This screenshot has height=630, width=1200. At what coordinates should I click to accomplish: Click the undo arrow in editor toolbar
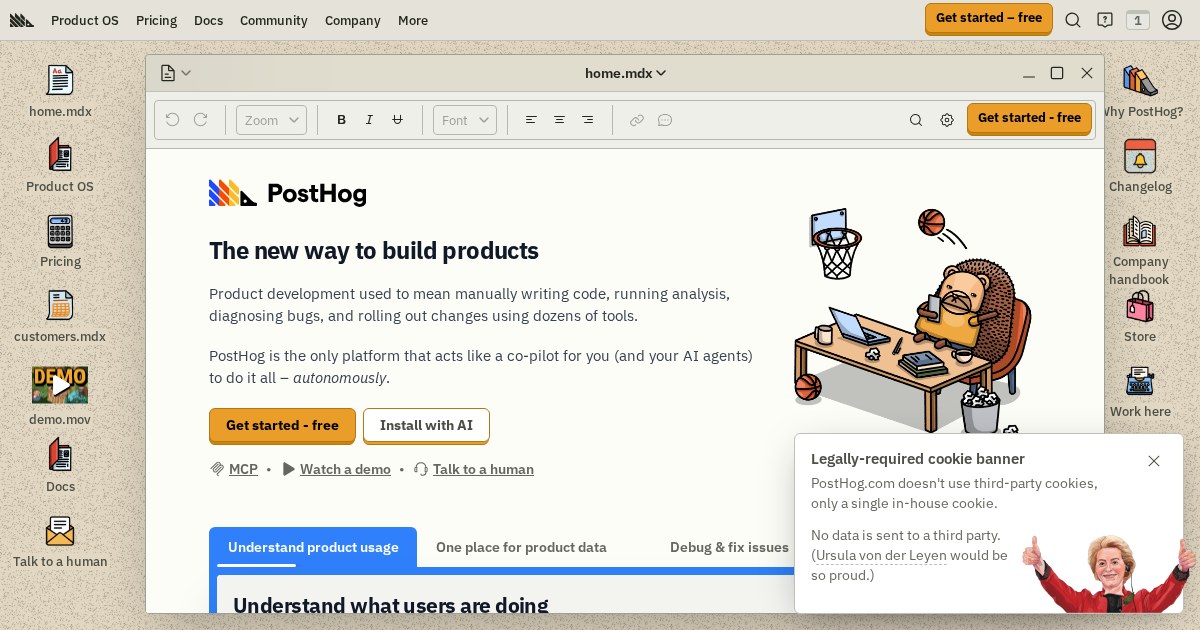pyautogui.click(x=172, y=120)
